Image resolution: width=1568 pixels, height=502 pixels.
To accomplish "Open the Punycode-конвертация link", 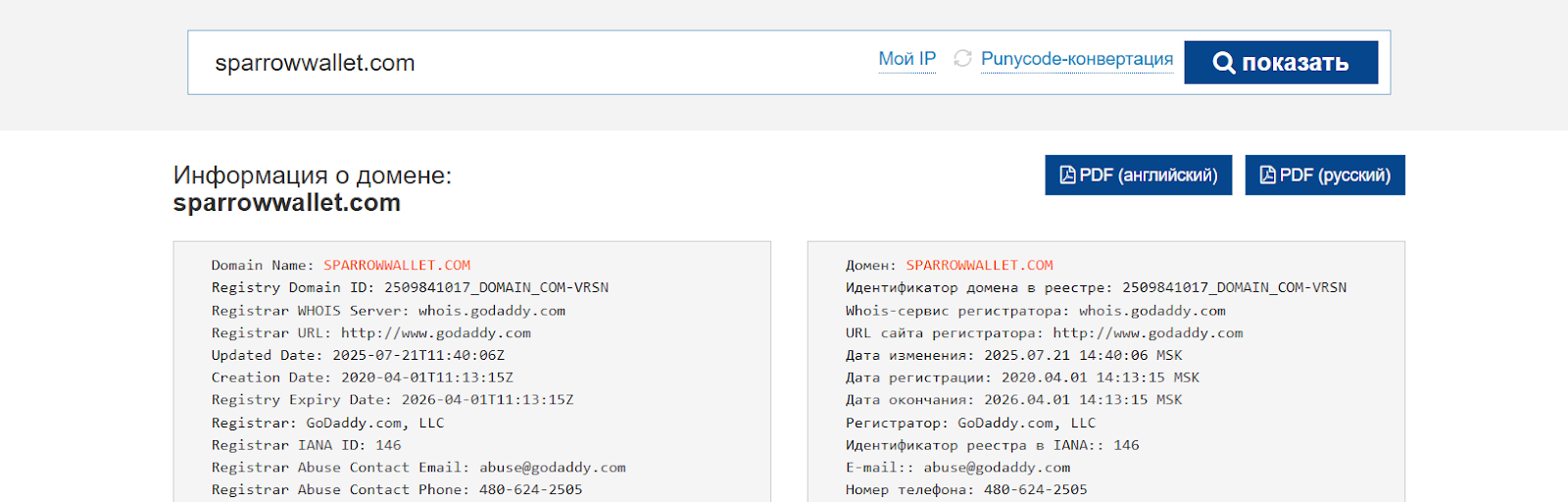I will [1076, 59].
